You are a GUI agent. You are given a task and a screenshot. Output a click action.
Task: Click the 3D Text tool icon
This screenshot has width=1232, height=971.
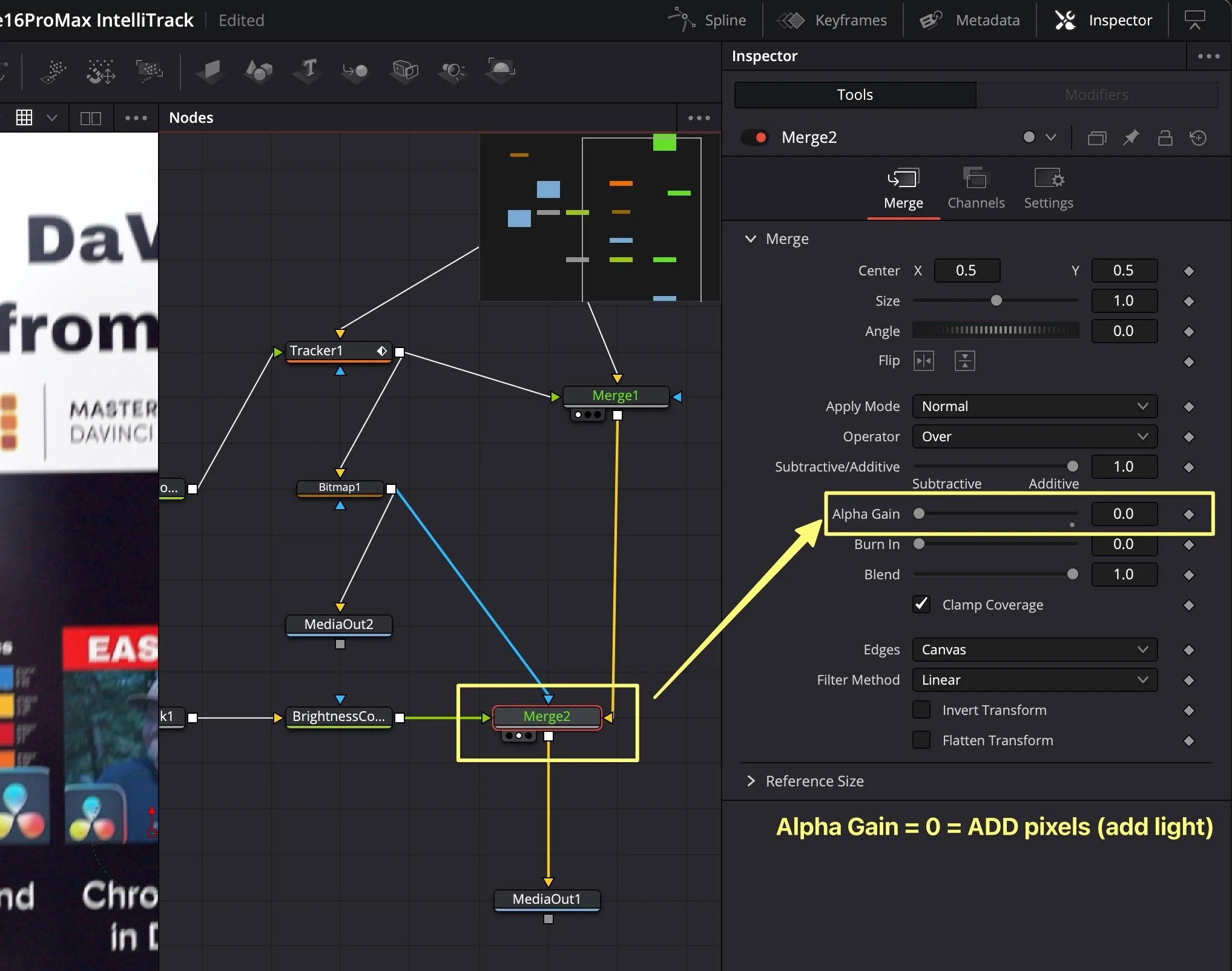click(x=308, y=71)
